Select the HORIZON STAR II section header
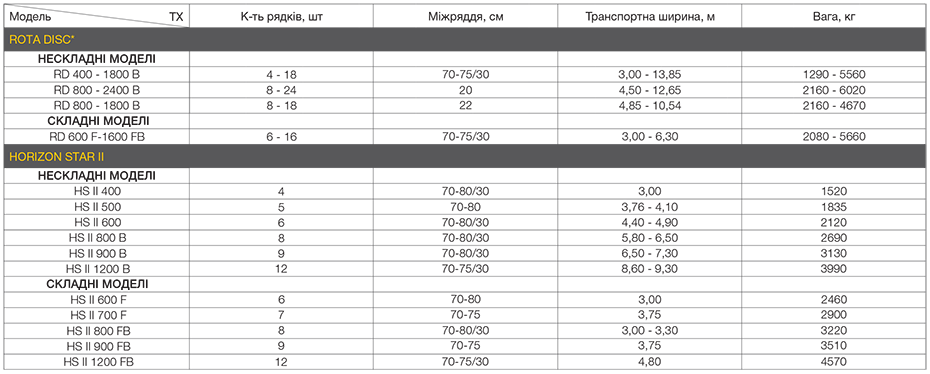Screen dimensions: 930x374 click(x=465, y=156)
